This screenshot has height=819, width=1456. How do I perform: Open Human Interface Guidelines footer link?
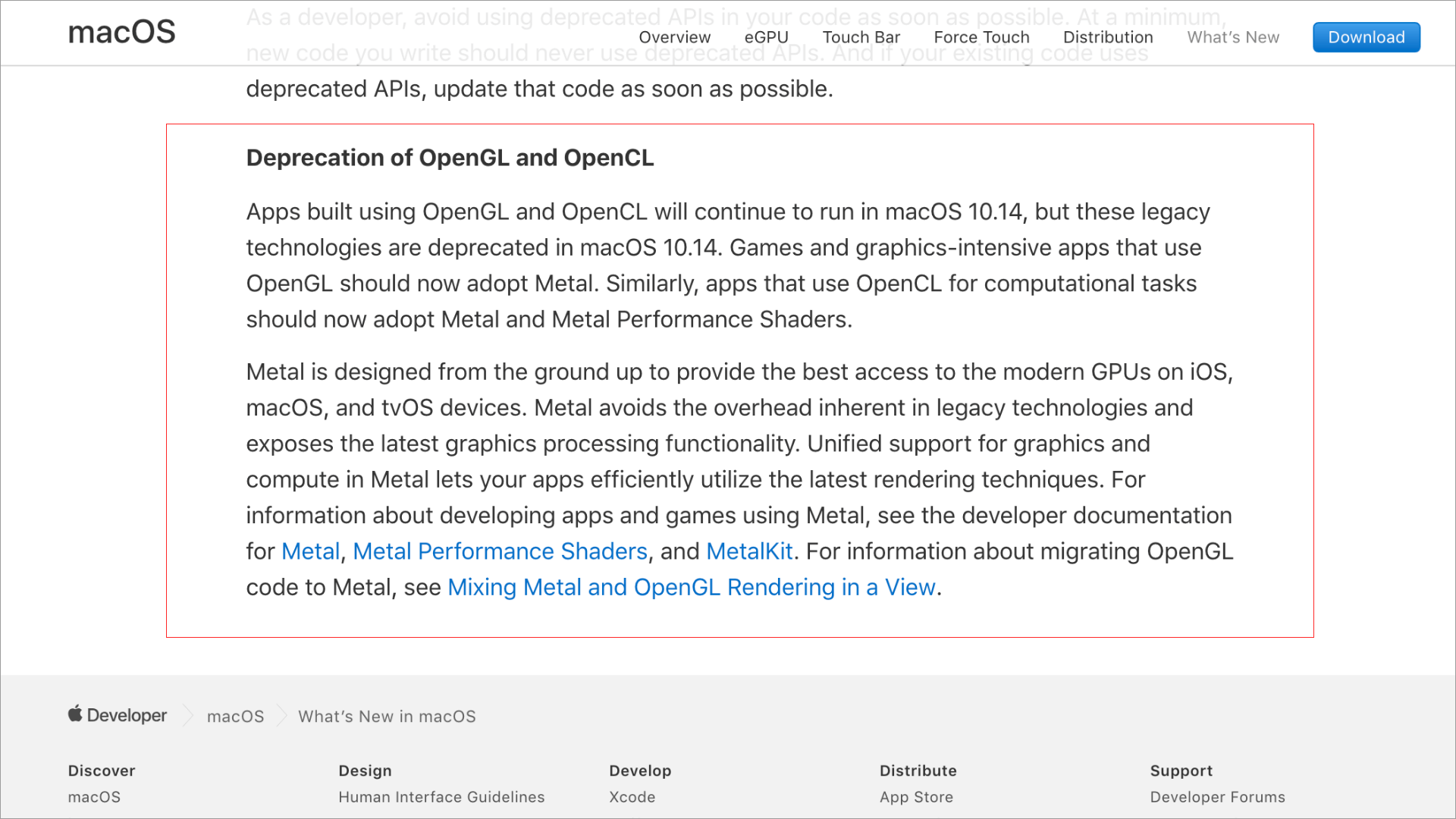441,797
